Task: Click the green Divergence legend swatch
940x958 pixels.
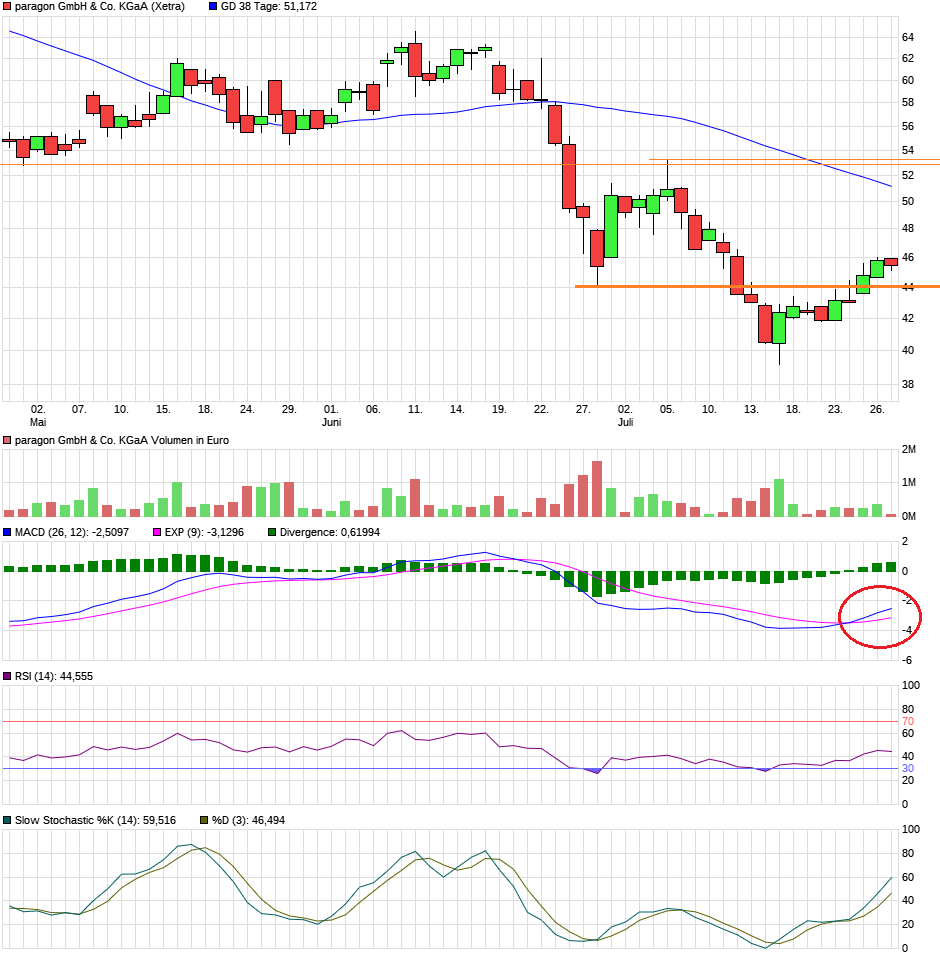Action: tap(272, 533)
